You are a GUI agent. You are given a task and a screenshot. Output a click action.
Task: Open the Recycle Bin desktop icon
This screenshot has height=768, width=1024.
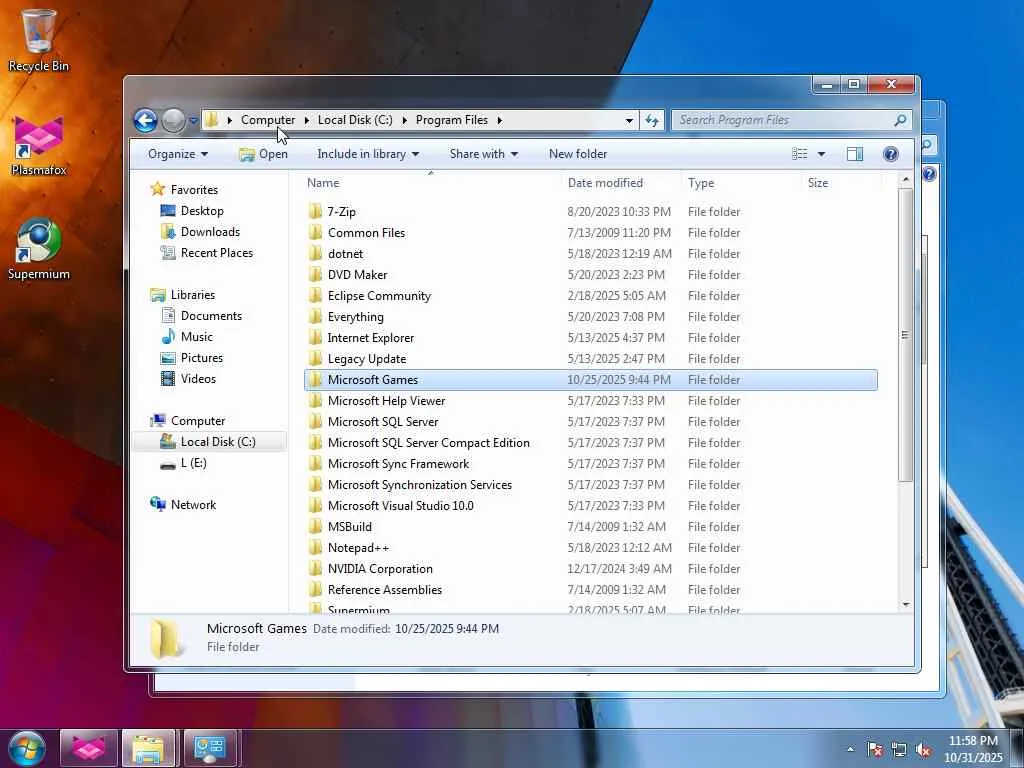click(x=38, y=40)
